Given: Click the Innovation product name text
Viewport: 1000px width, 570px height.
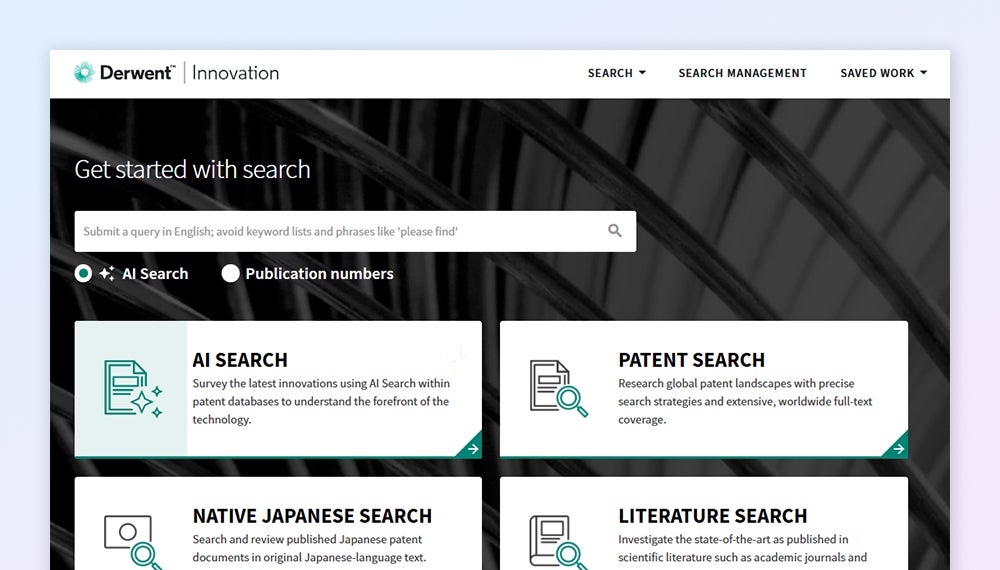Looking at the screenshot, I should 235,73.
